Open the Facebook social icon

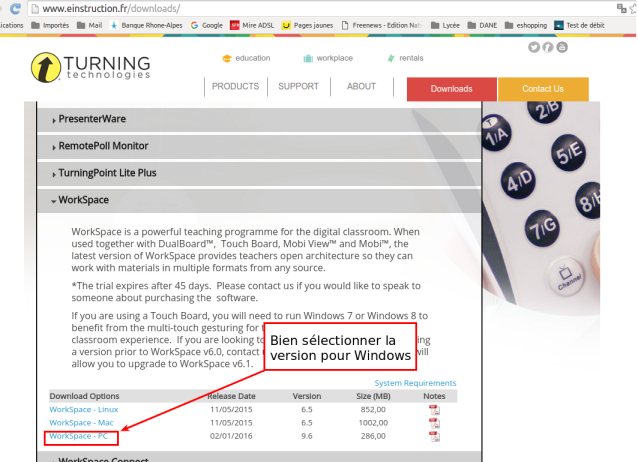click(548, 47)
